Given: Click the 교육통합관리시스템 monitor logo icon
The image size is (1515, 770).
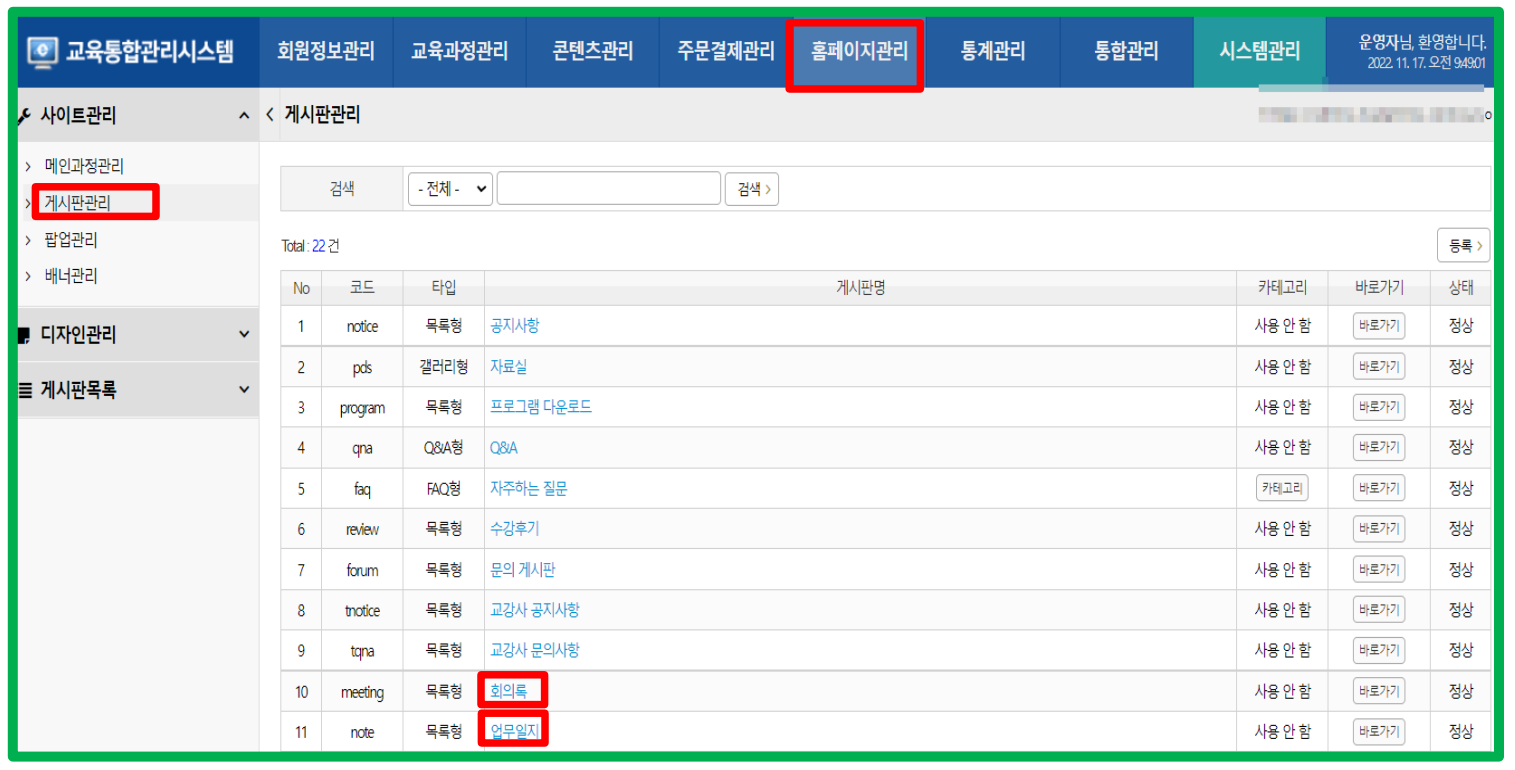Looking at the screenshot, I should tap(43, 50).
